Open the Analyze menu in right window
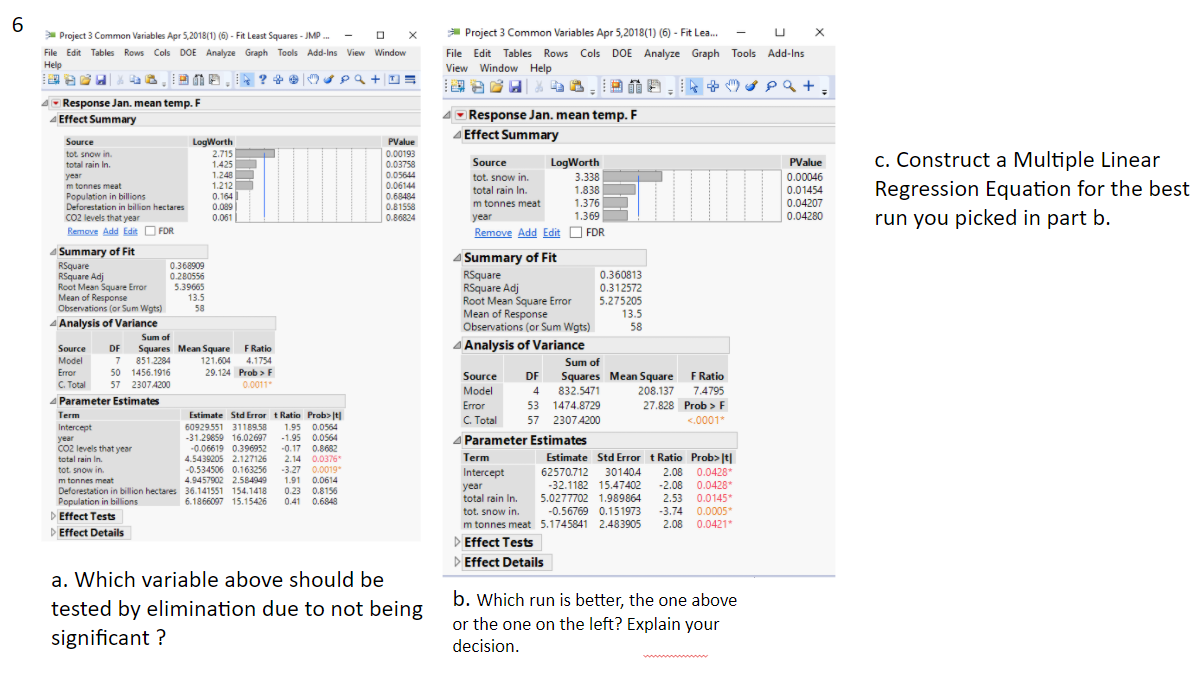This screenshot has width=1202, height=697. (662, 53)
